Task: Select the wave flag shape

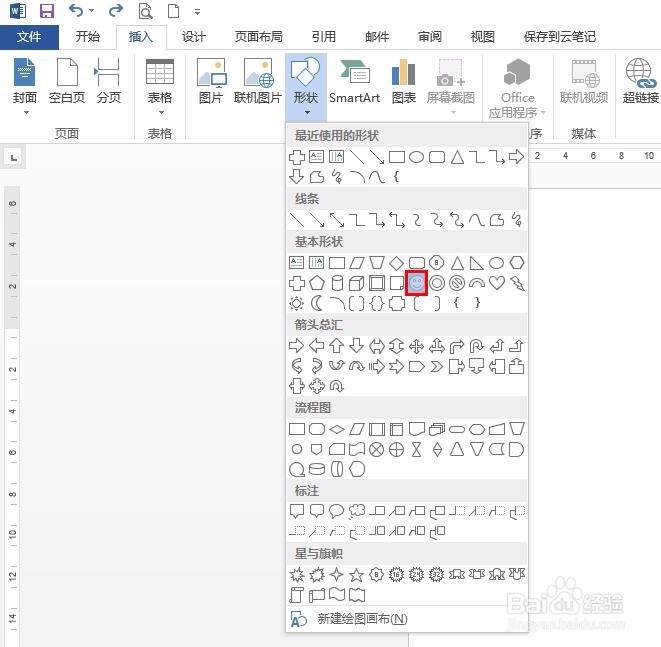Action: [336, 595]
